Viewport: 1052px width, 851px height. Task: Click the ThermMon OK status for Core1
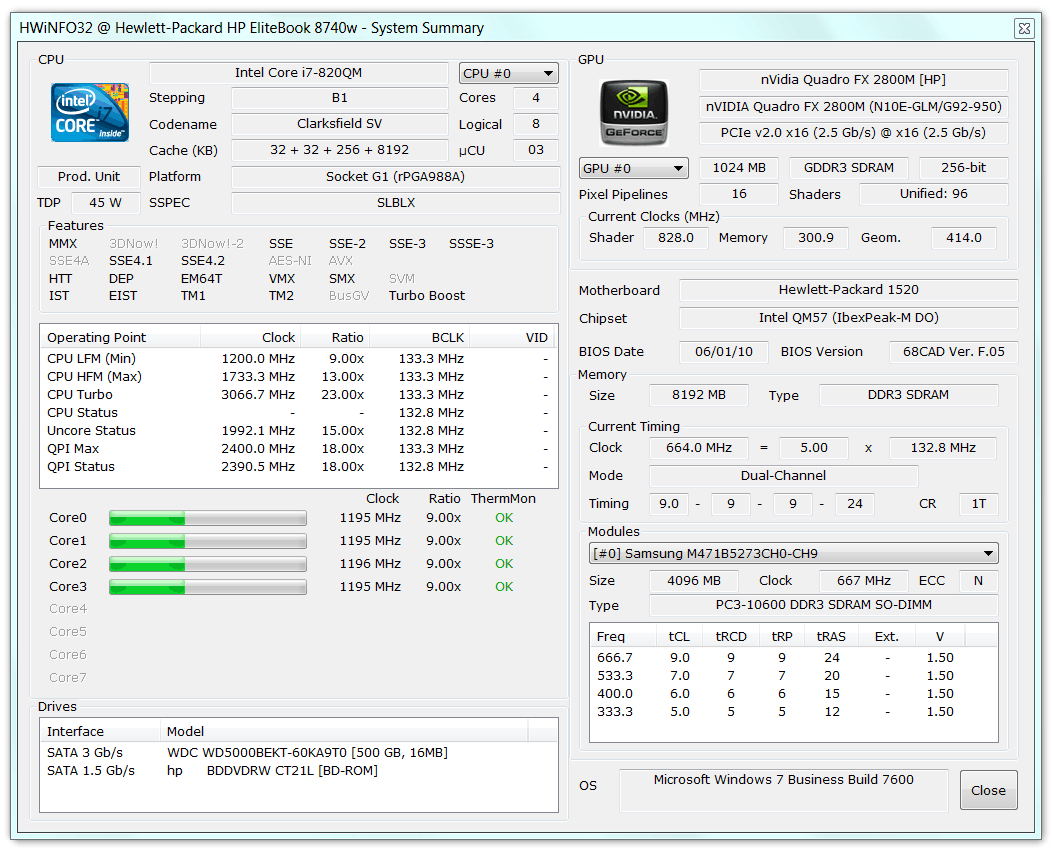click(504, 540)
